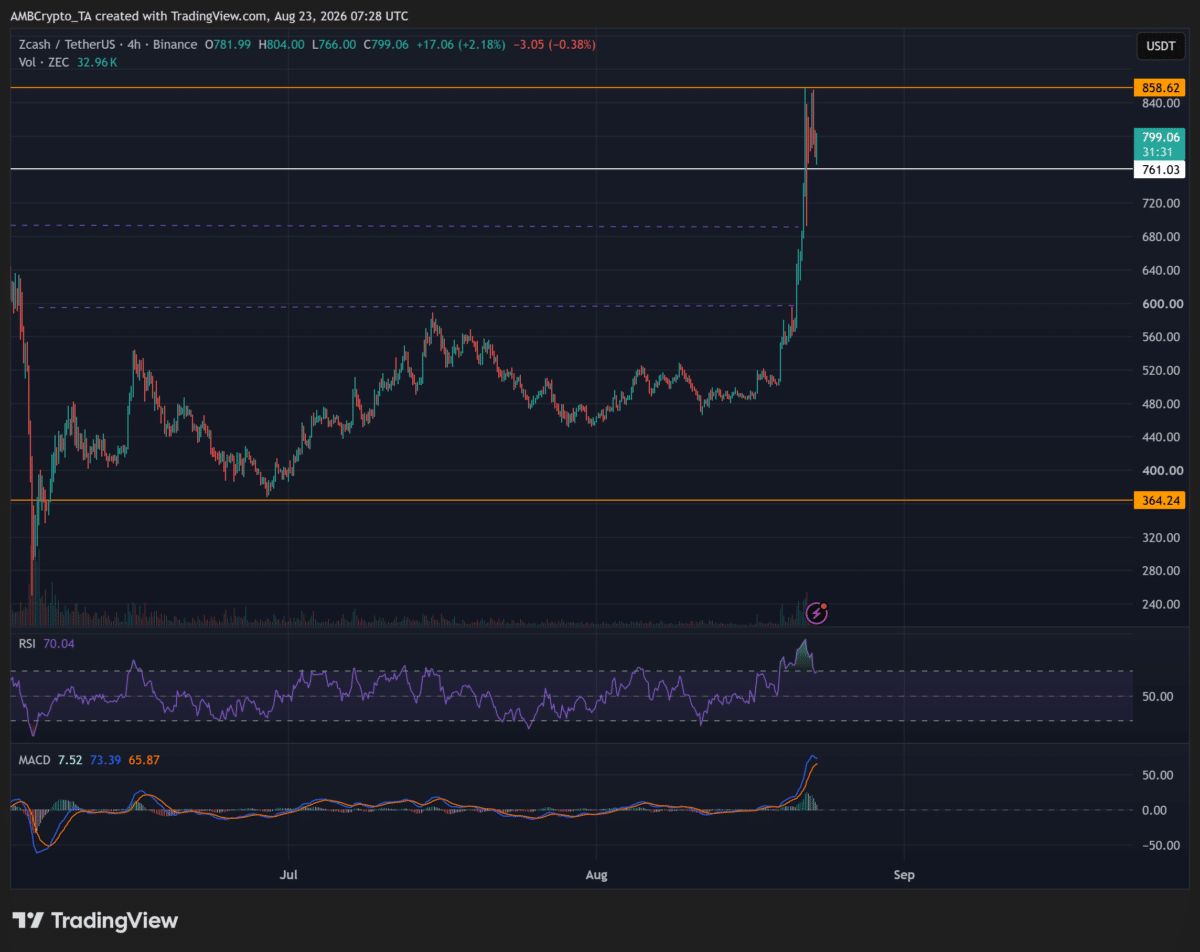This screenshot has width=1200, height=952.
Task: Click the red −3.05 (−0.38%) change text
Action: [x=553, y=45]
